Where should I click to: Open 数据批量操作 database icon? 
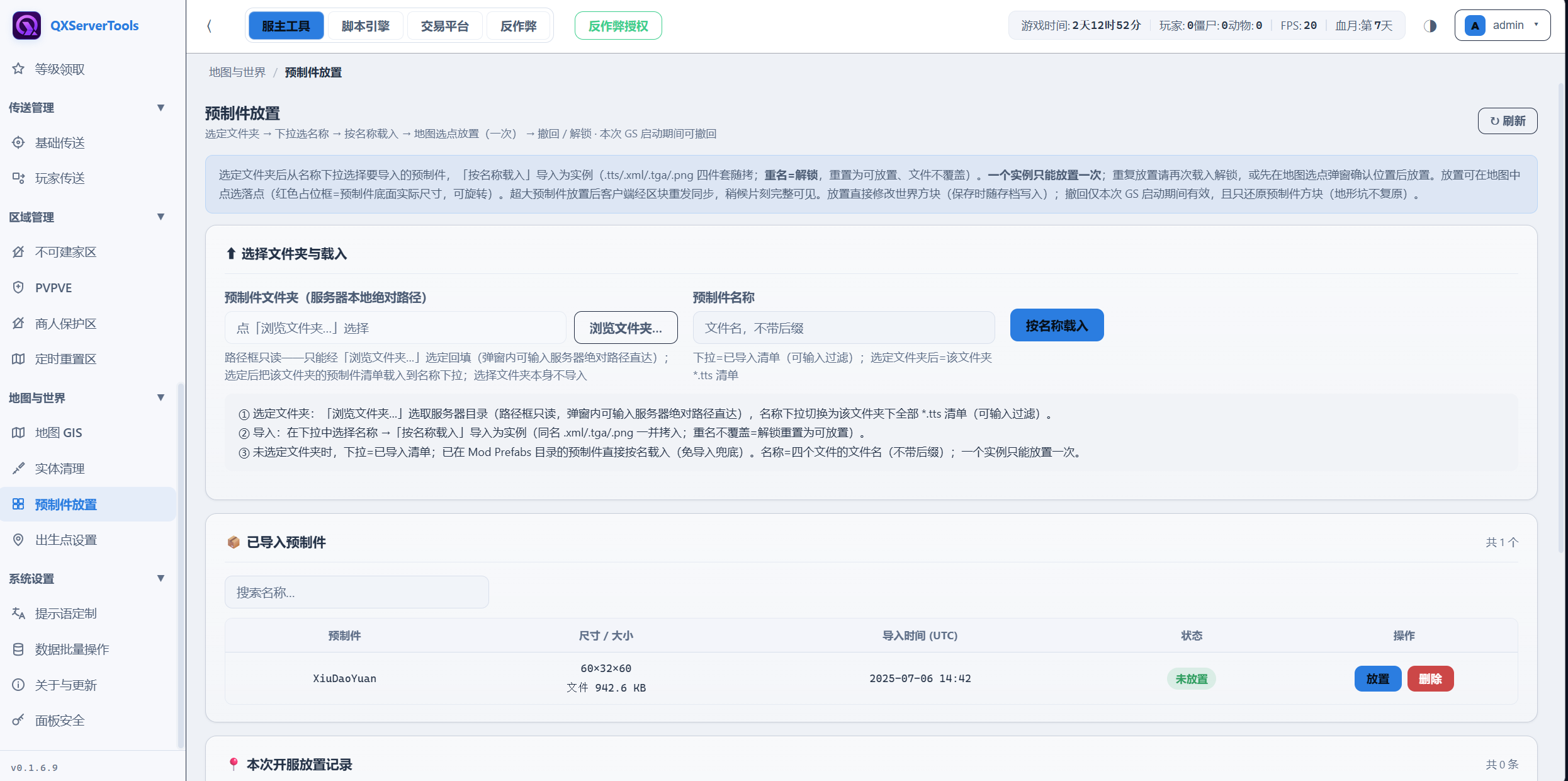click(x=18, y=649)
